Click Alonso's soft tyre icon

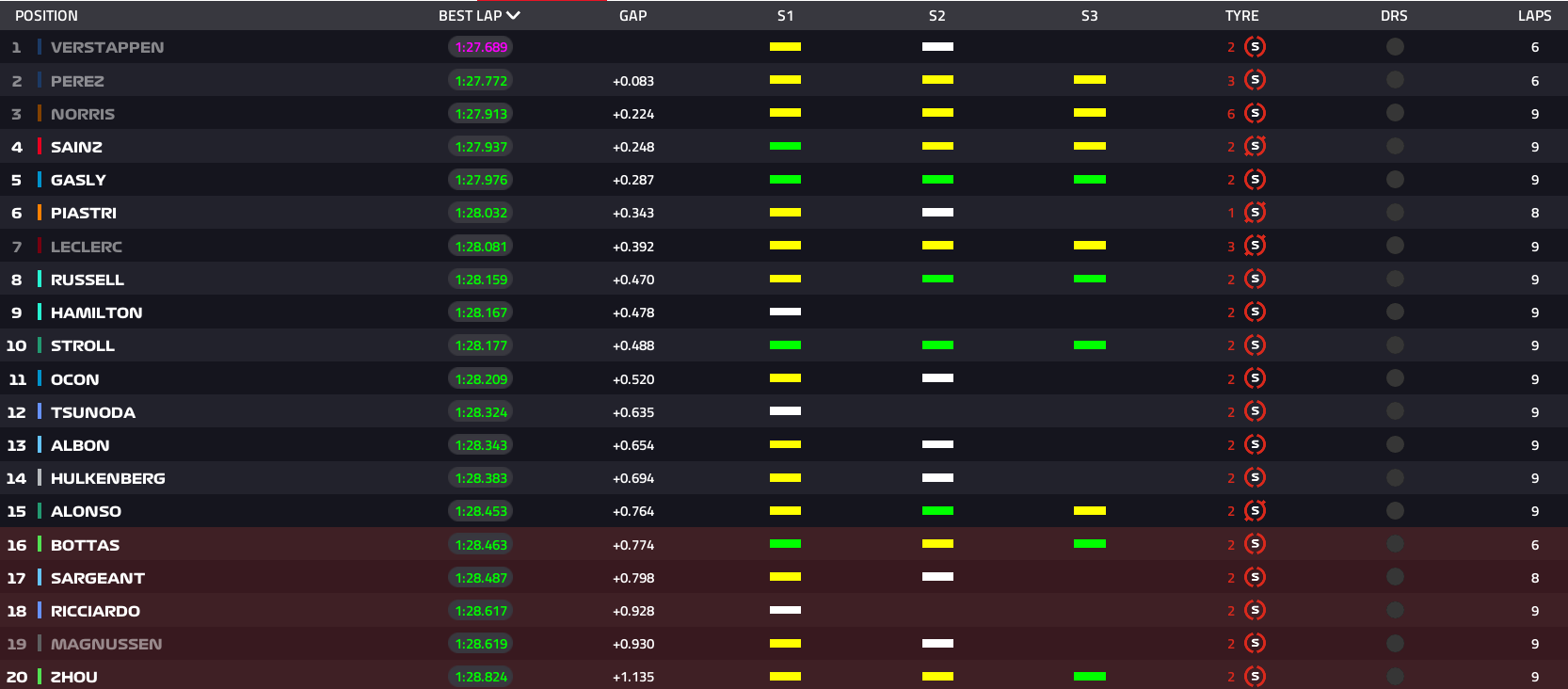[1255, 511]
